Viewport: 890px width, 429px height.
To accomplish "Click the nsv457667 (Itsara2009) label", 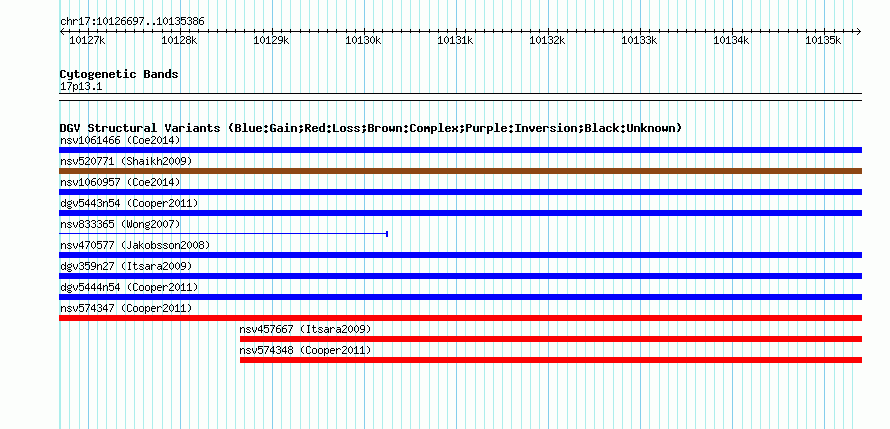I will 305,329.
